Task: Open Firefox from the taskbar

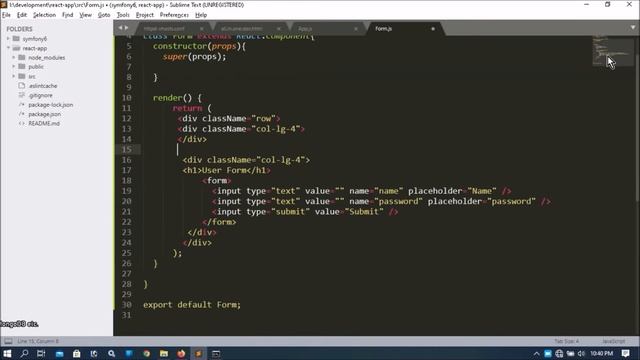Action: pos(181,353)
